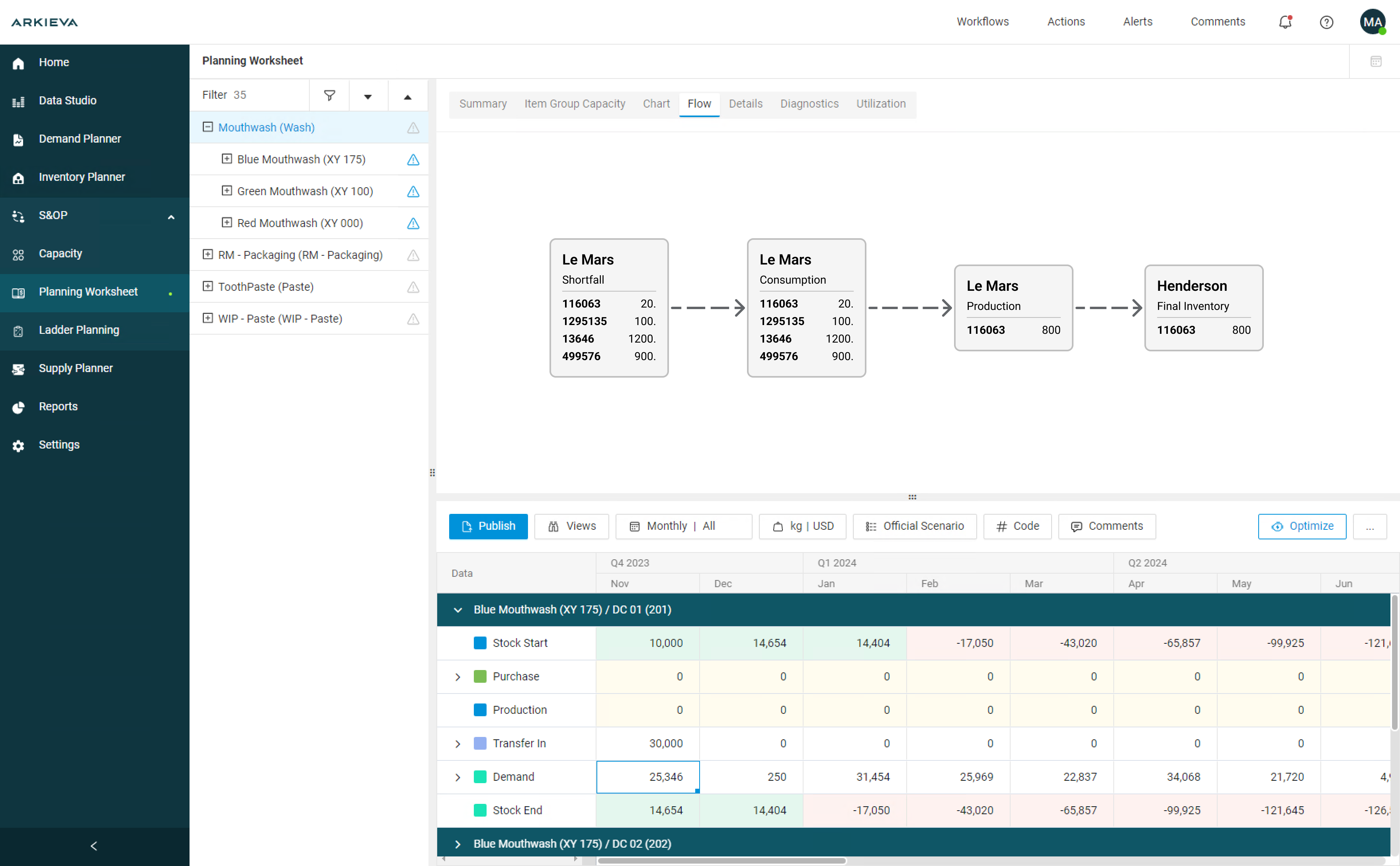
Task: Switch to the Diagnostics tab
Action: coord(809,104)
